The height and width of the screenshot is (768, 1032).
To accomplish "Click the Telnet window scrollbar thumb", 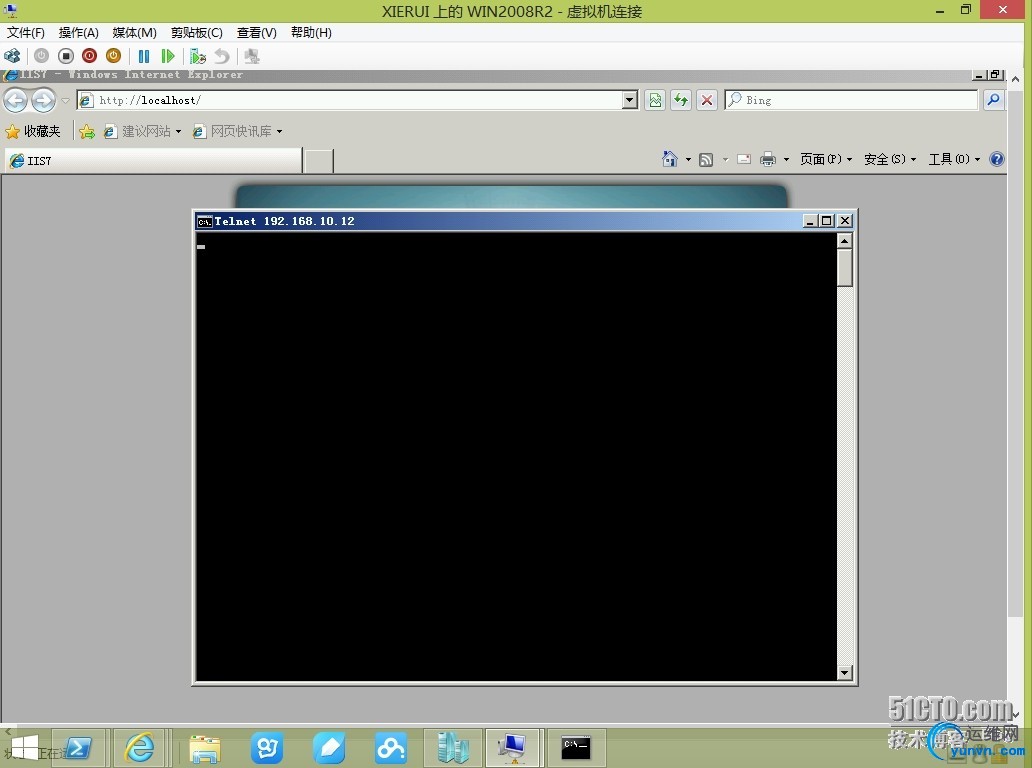I will pos(845,268).
